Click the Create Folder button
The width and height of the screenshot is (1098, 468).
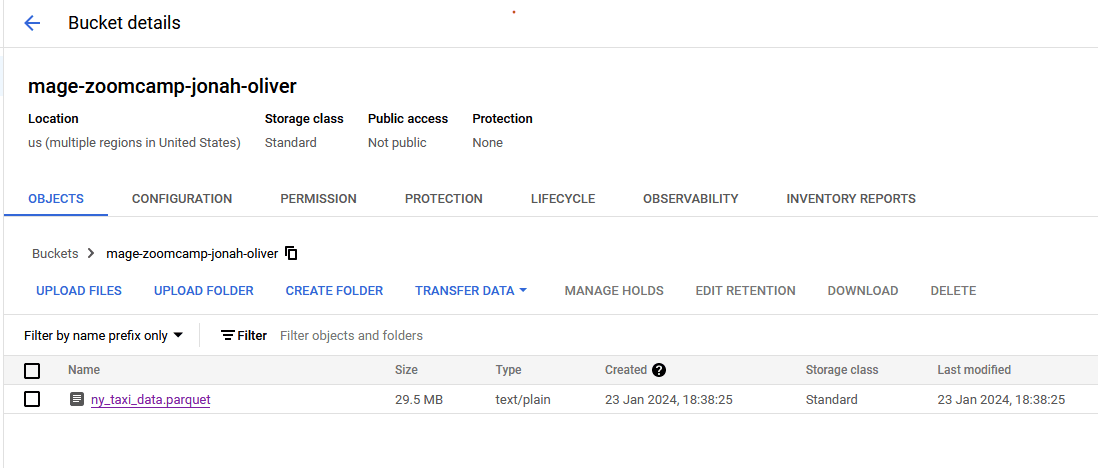click(x=334, y=291)
